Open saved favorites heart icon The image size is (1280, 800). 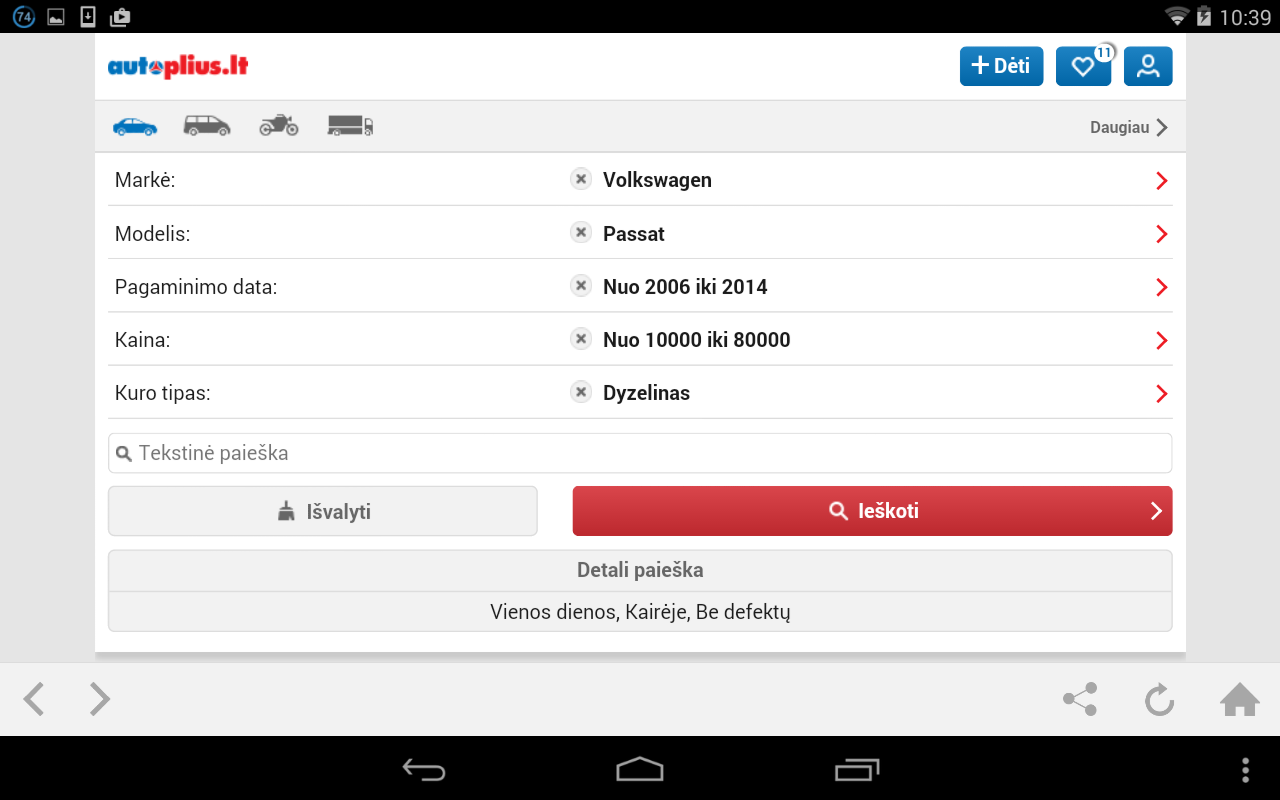click(x=1083, y=66)
